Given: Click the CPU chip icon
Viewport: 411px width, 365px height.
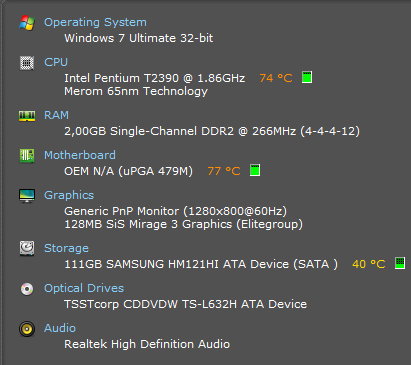Looking at the screenshot, I should pyautogui.click(x=27, y=63).
